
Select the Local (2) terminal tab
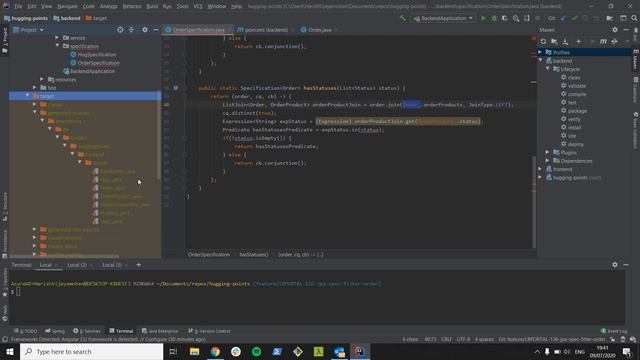(77, 265)
